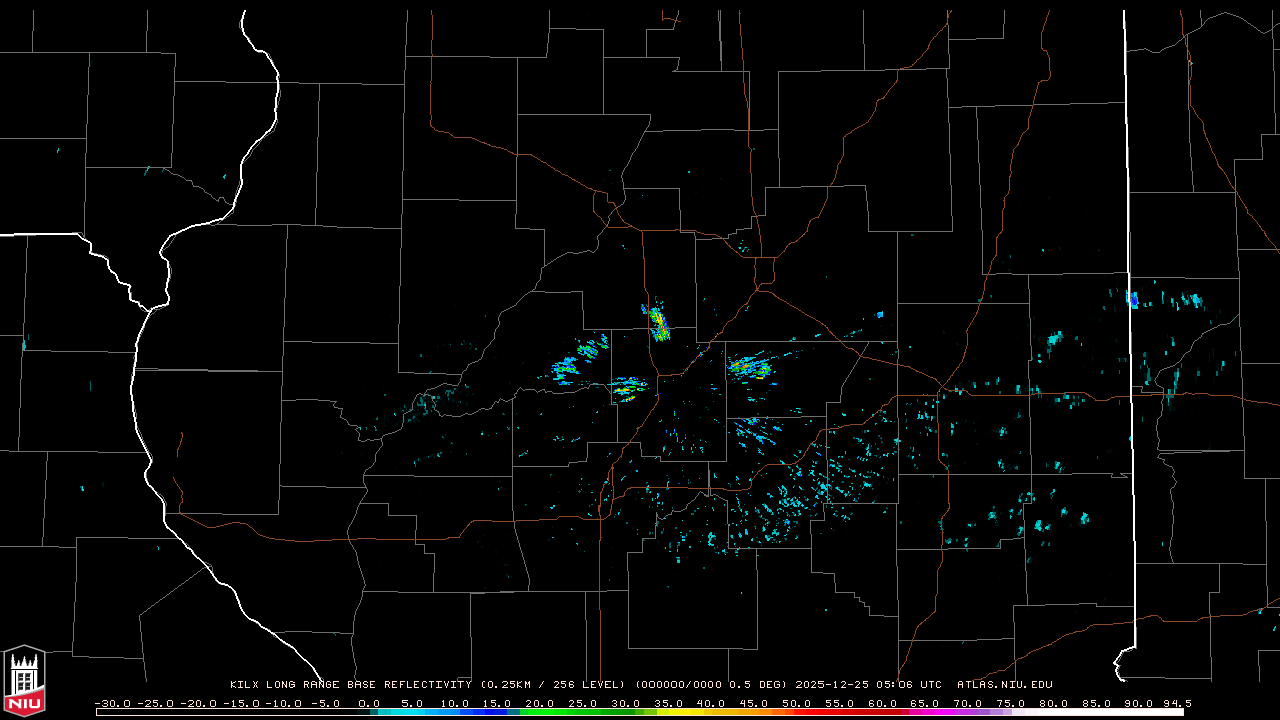1280x720 pixels.
Task: Click the NIU logo in the corner
Action: tap(24, 680)
